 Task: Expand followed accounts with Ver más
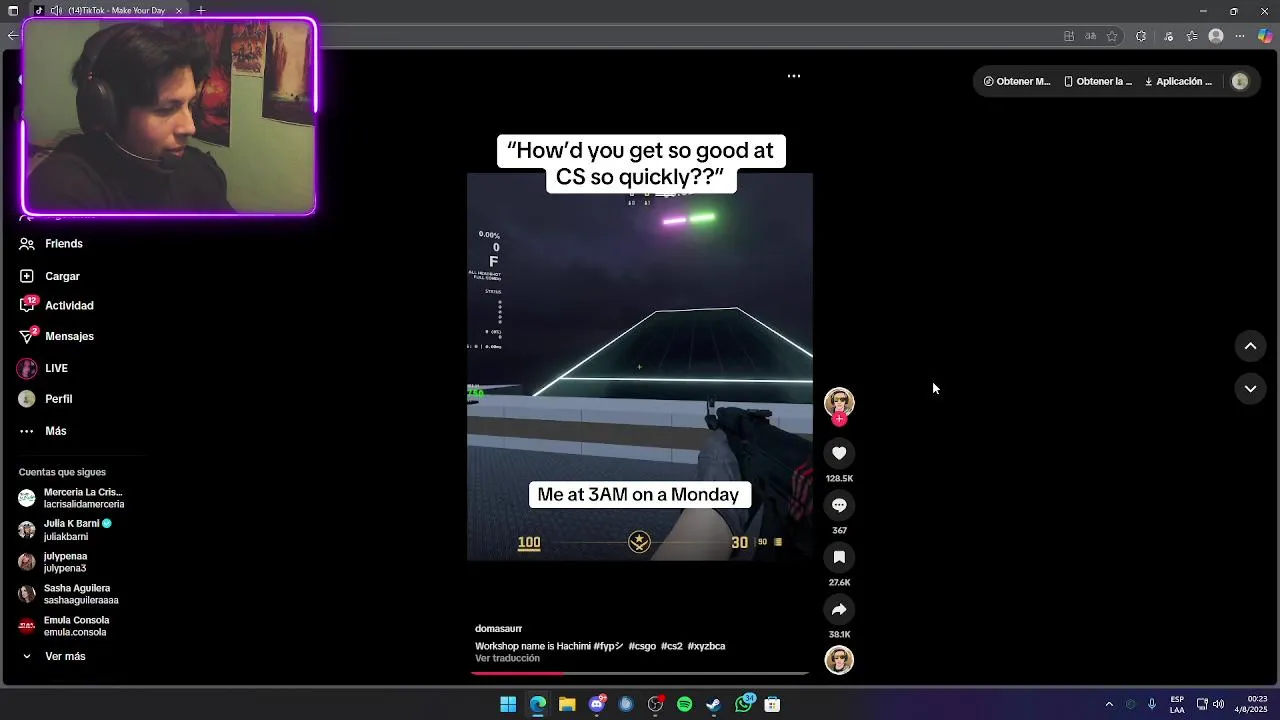[65, 657]
